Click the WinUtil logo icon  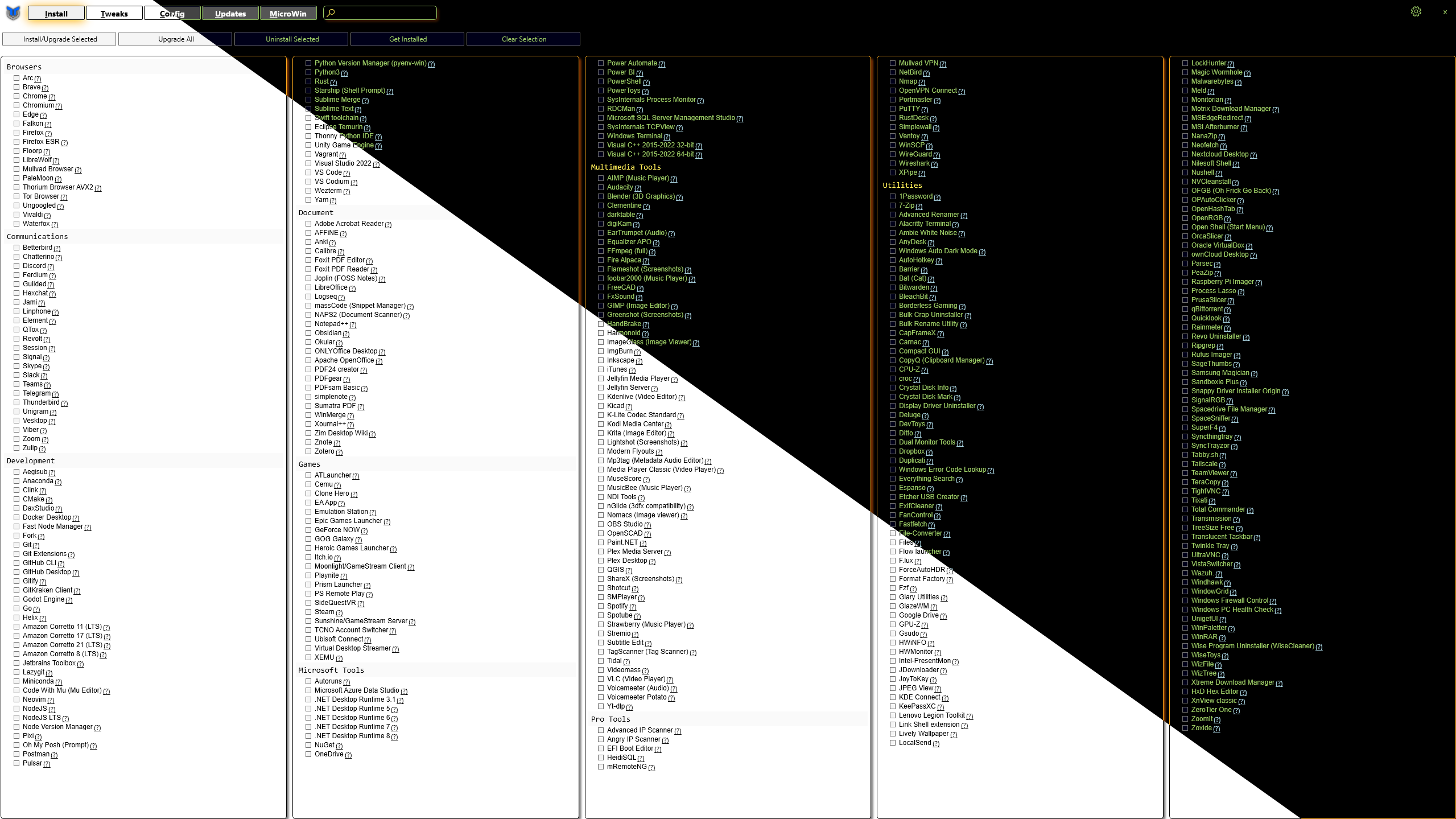click(13, 13)
